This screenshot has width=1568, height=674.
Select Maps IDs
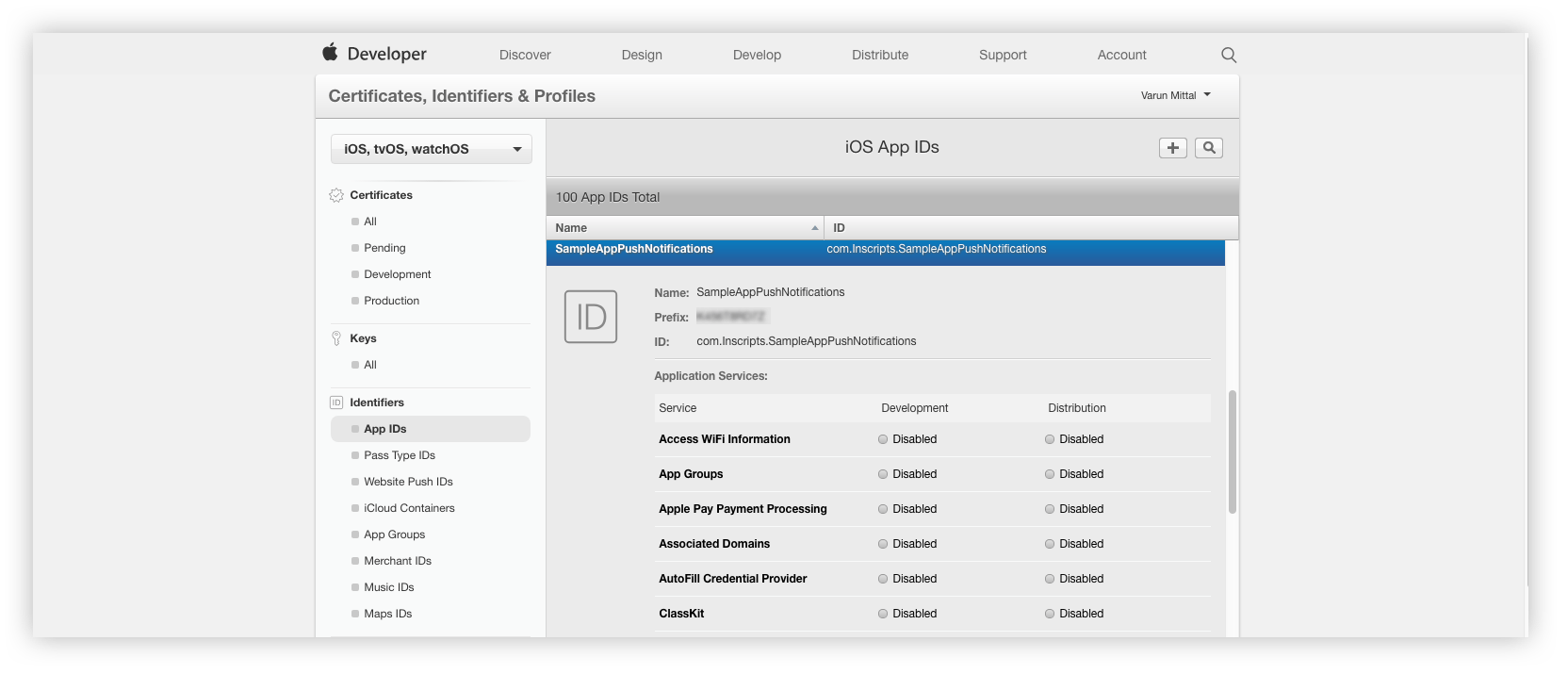388,614
